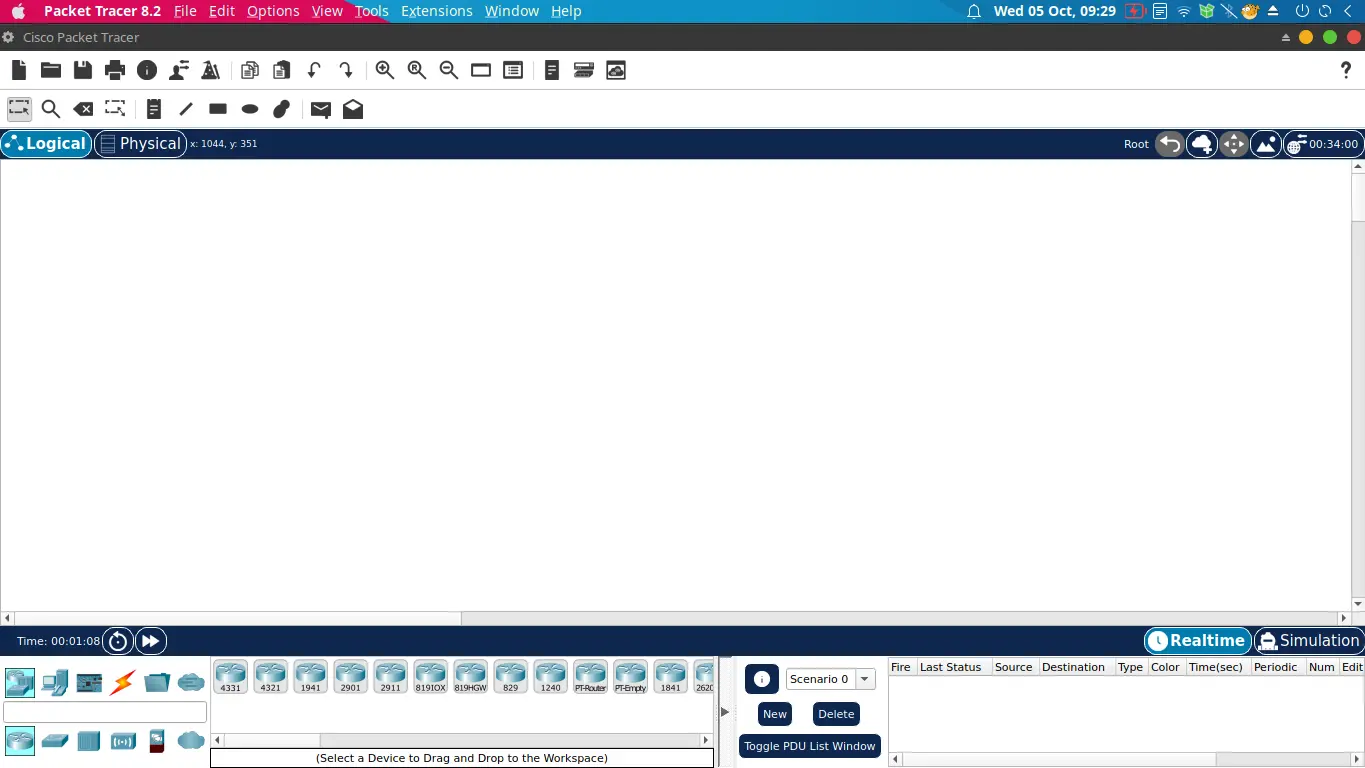Open macOS notification bell in menu bar
Image resolution: width=1365 pixels, height=768 pixels.
[974, 11]
